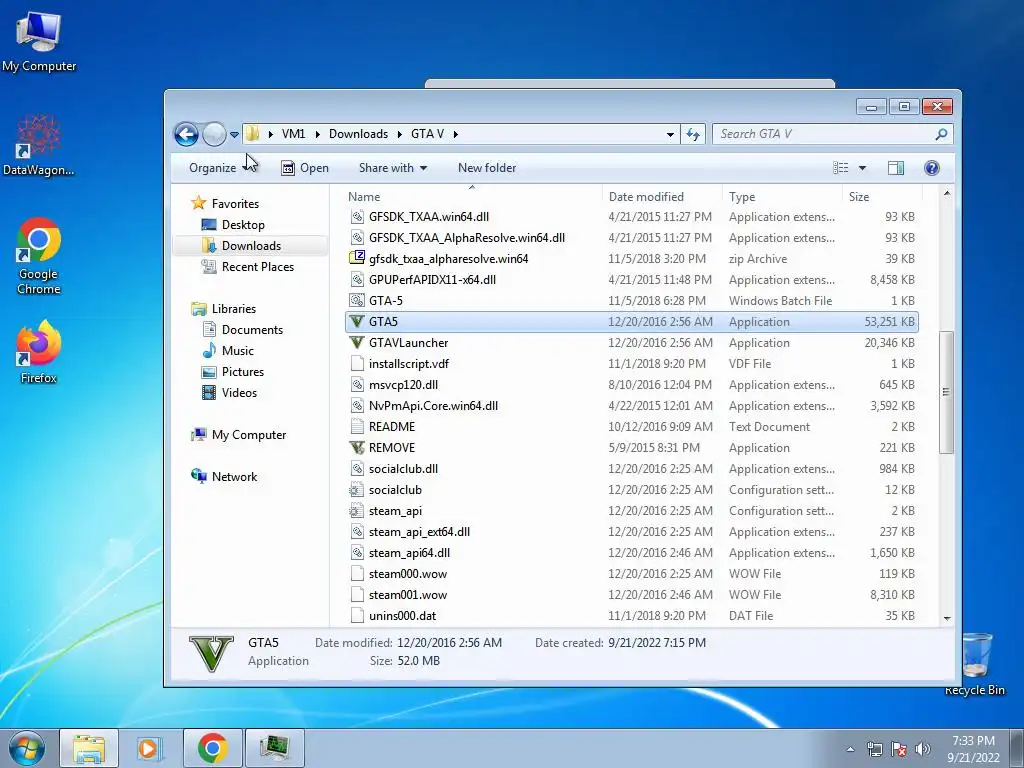1024x768 pixels.
Task: Select msvcp120.dll file
Action: point(403,385)
